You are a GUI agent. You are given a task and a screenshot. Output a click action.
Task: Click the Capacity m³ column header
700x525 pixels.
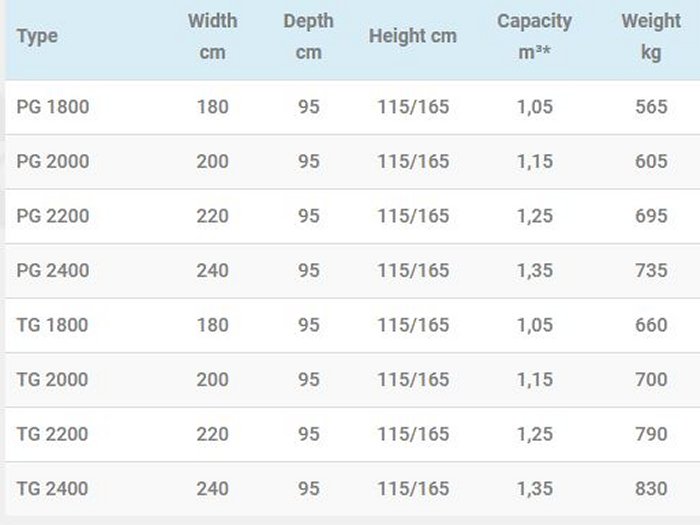[x=535, y=37]
